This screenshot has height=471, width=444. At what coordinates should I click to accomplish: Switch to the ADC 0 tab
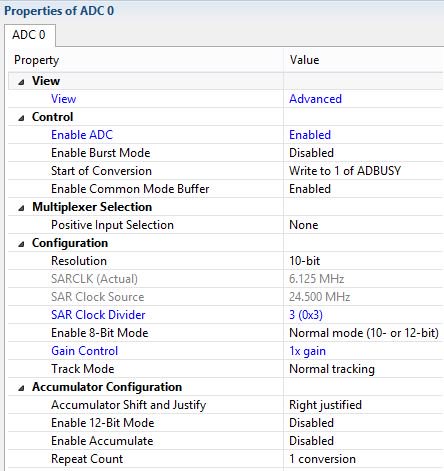click(x=29, y=35)
